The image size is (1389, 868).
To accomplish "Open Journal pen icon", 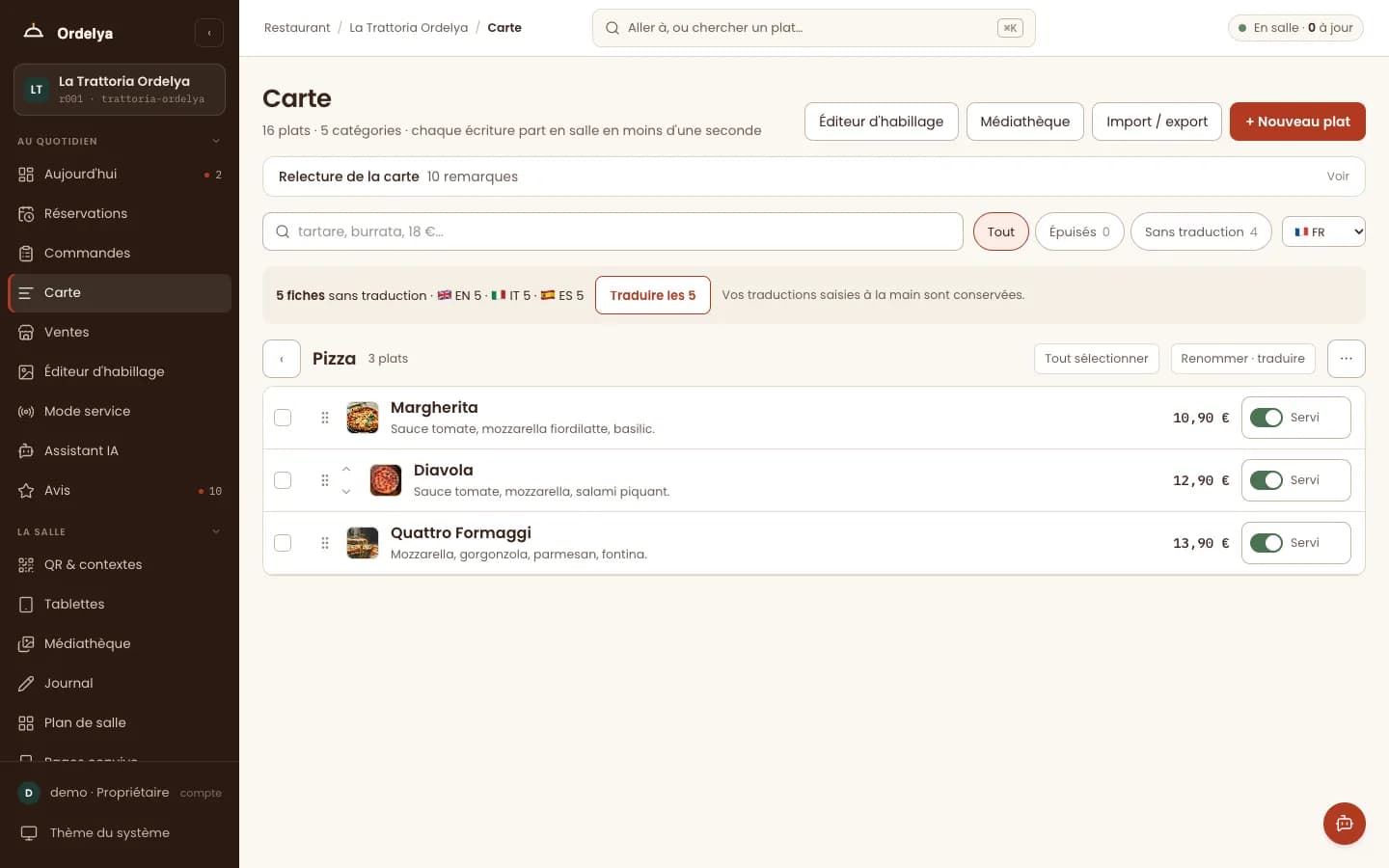I will [x=26, y=684].
